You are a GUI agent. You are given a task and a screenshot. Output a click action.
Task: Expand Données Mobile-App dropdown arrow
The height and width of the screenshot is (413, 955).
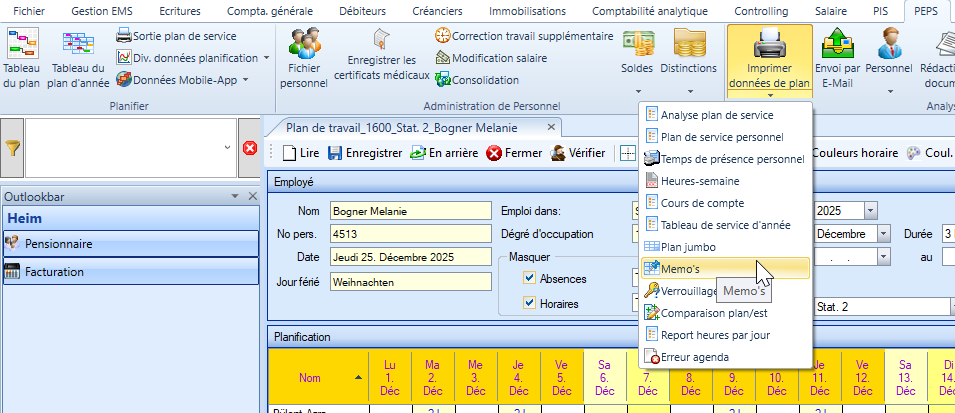[245, 80]
